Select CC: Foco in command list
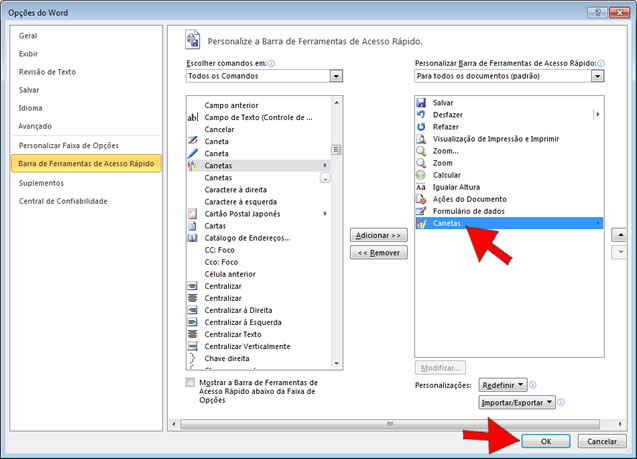Screen dimensions: 637x459 point(258,250)
